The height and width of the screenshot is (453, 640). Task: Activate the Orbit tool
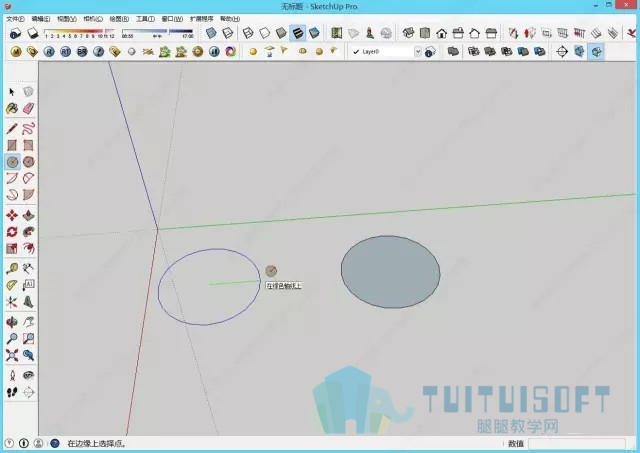(12, 322)
